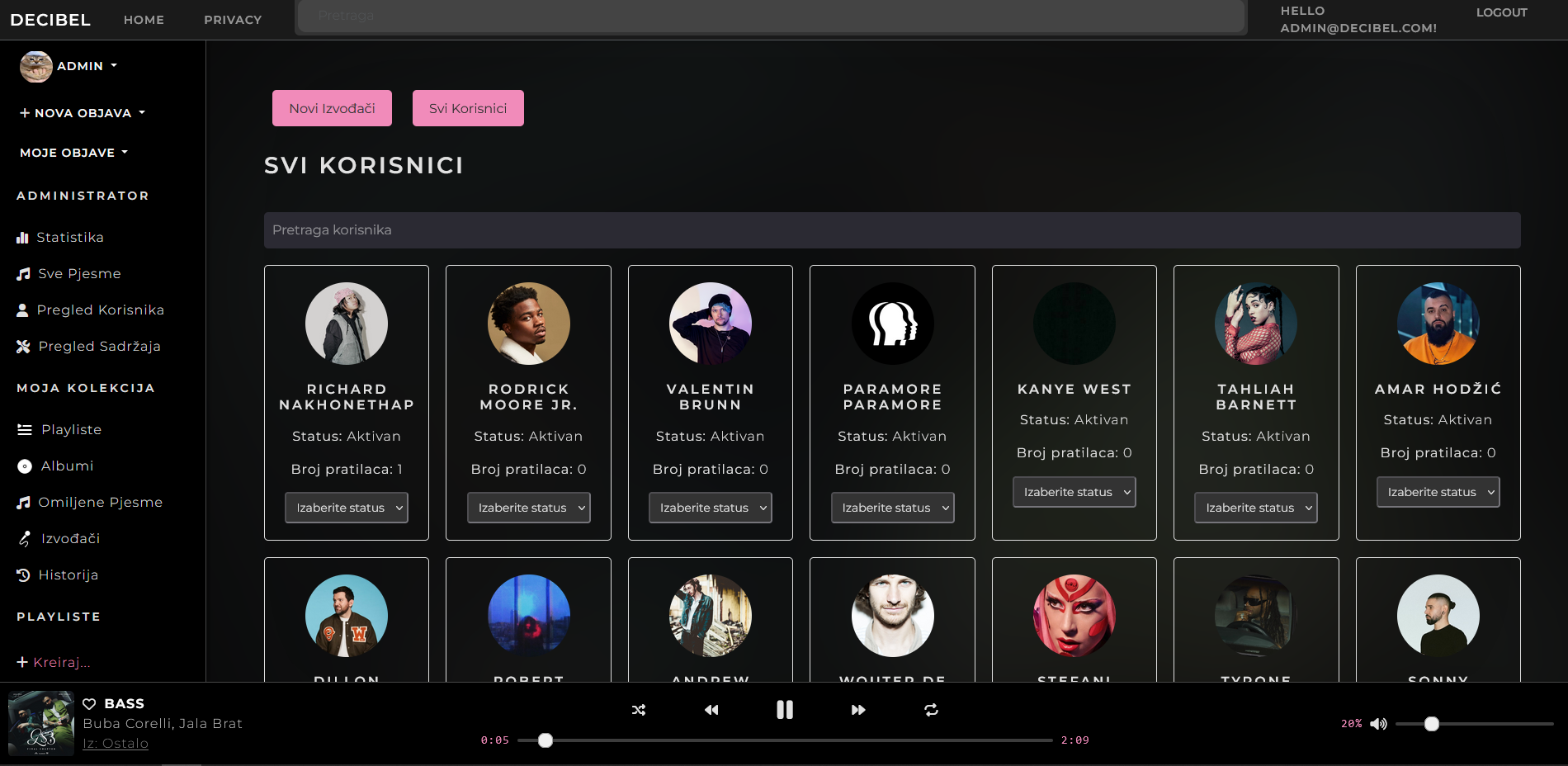Open Kanye West's dark profile picture
1568x766 pixels.
pos(1074,324)
